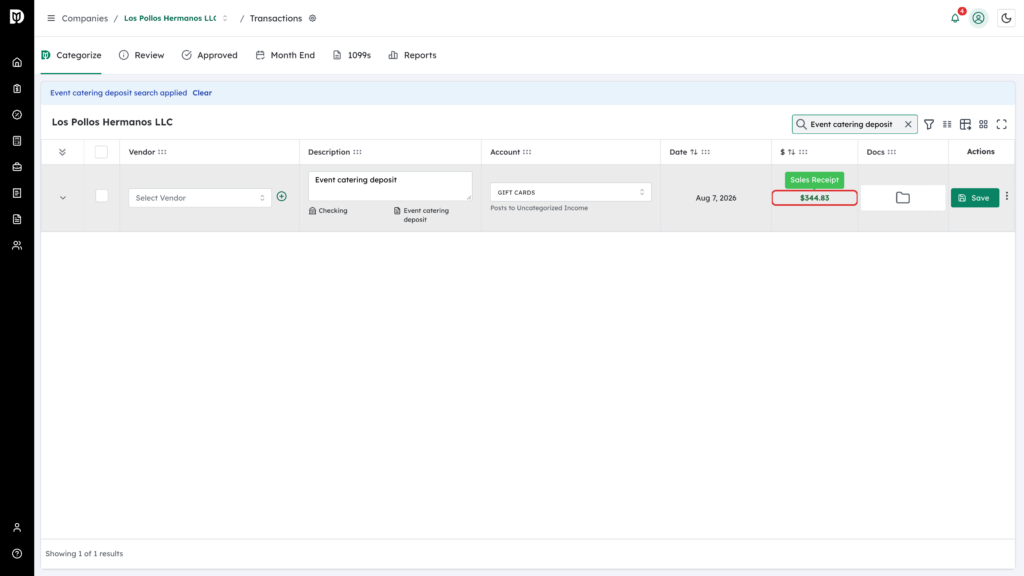The width and height of the screenshot is (1024, 576).
Task: Open the compass icon in the sidebar
Action: coord(17,115)
